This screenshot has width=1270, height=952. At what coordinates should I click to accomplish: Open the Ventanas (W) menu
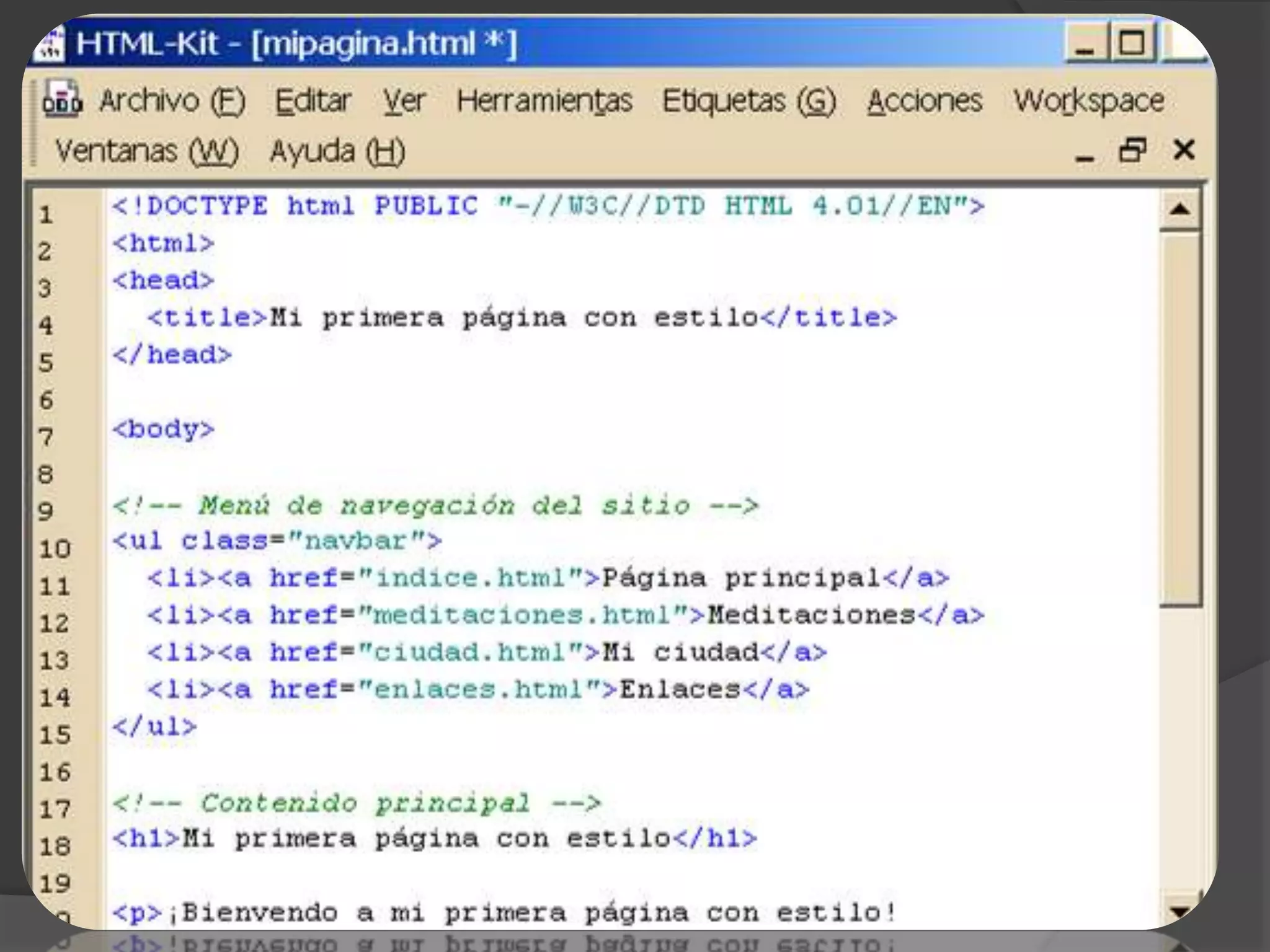(x=147, y=151)
